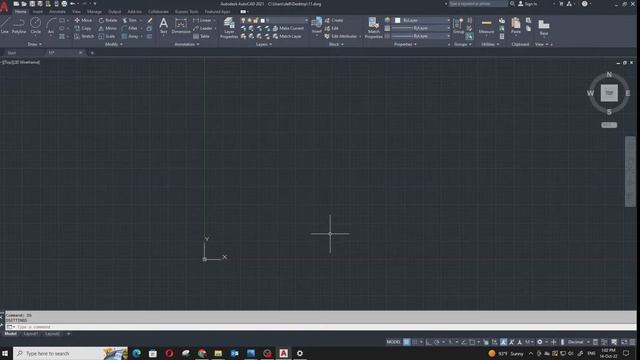Toggle the grid display in status bar
Image resolution: width=640 pixels, height=360 pixels.
(x=407, y=342)
